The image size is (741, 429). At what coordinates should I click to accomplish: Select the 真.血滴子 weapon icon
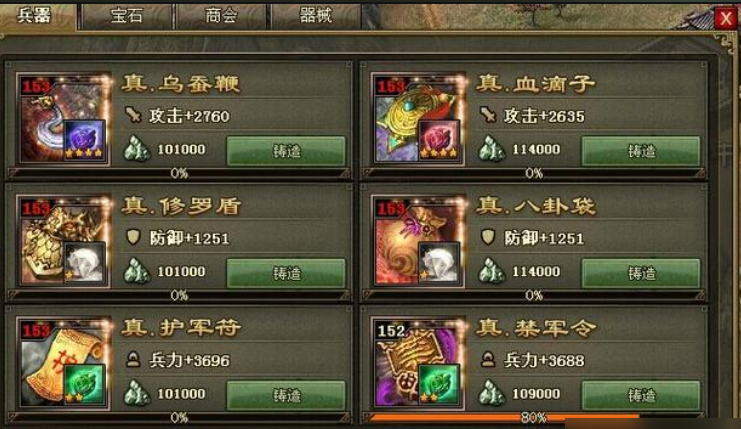[418, 118]
